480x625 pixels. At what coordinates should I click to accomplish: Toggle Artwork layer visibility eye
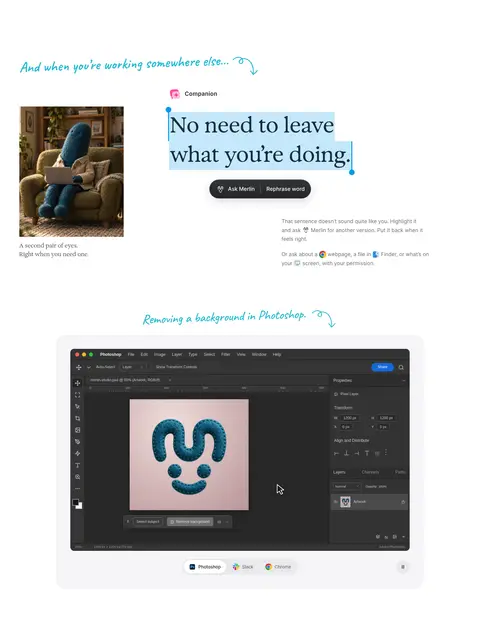point(335,502)
